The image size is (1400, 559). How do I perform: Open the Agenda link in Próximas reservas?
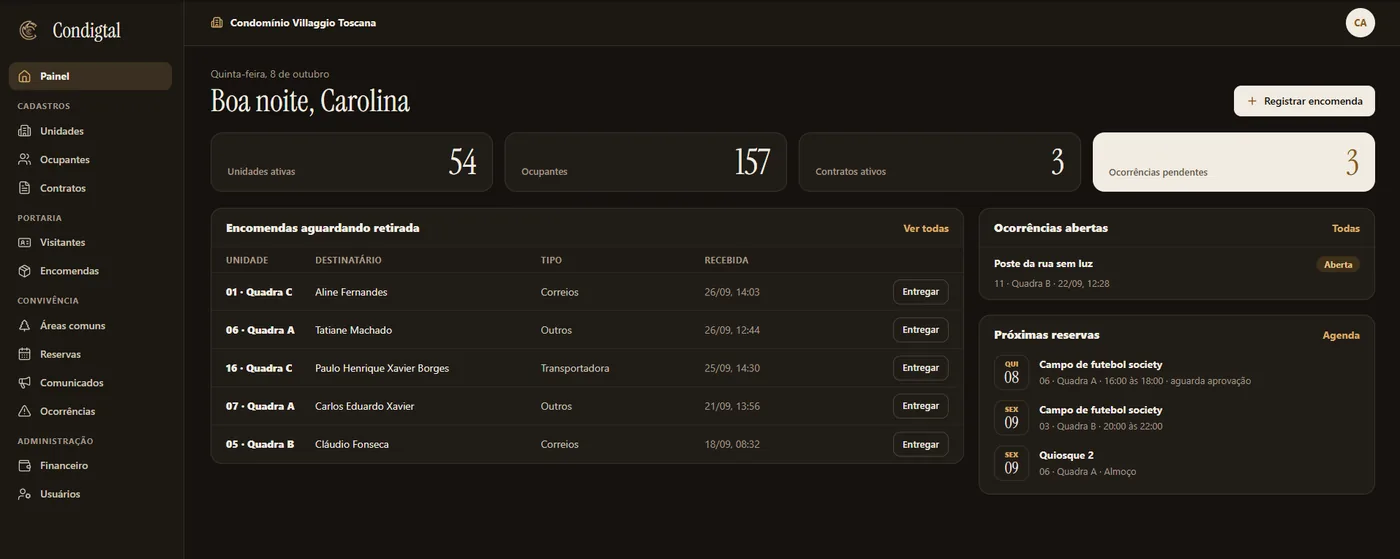(1341, 335)
